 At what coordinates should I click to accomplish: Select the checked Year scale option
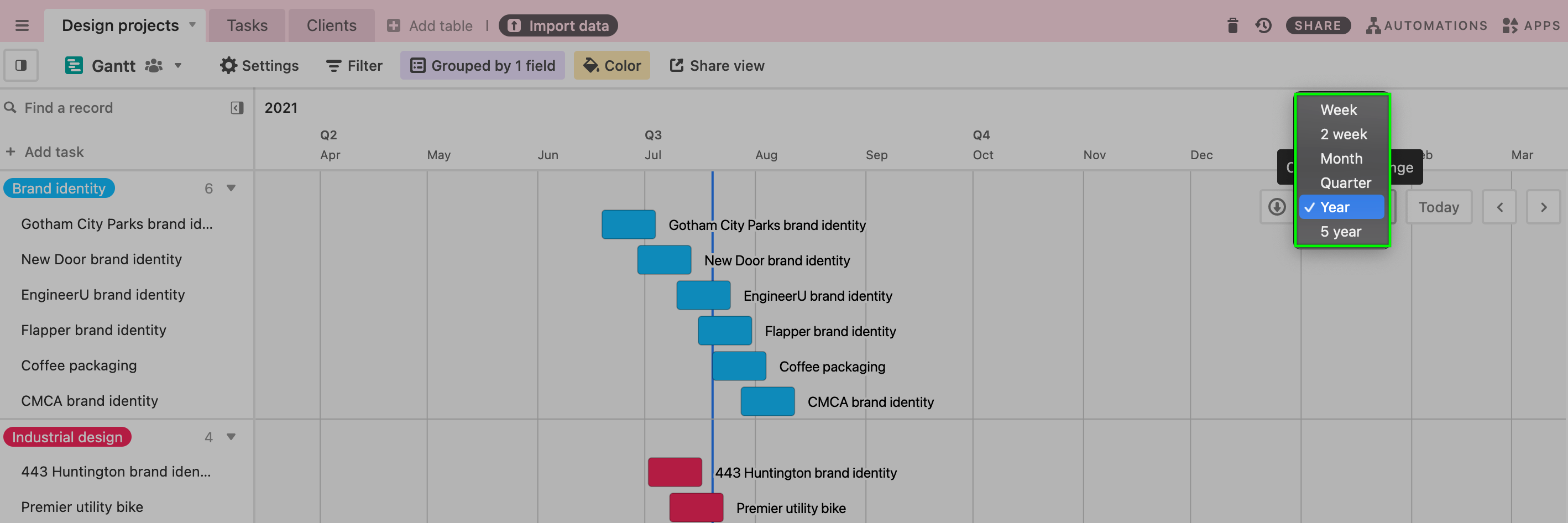(x=1341, y=207)
